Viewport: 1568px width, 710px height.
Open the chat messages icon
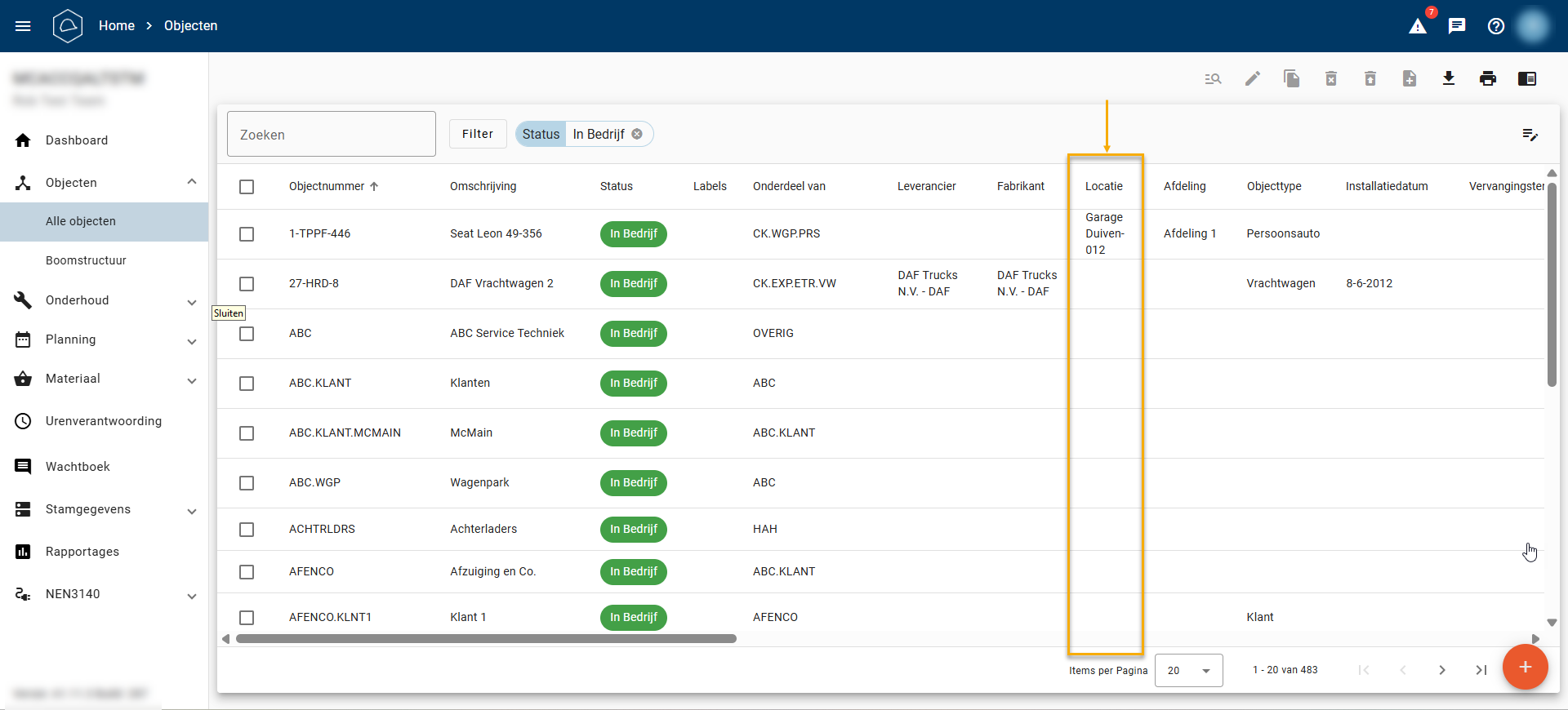[x=1457, y=26]
